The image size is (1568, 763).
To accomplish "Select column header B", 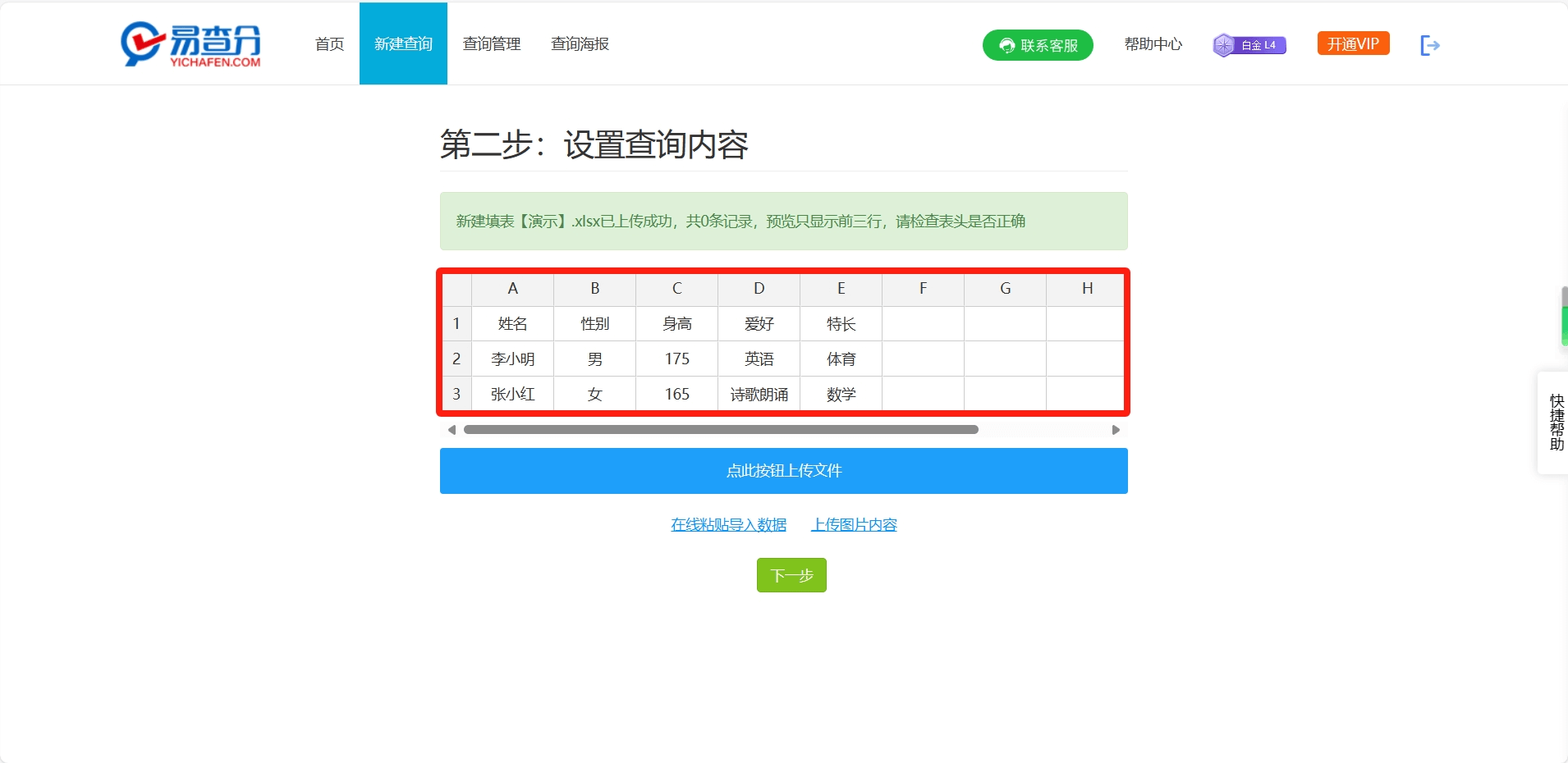I will [x=595, y=289].
